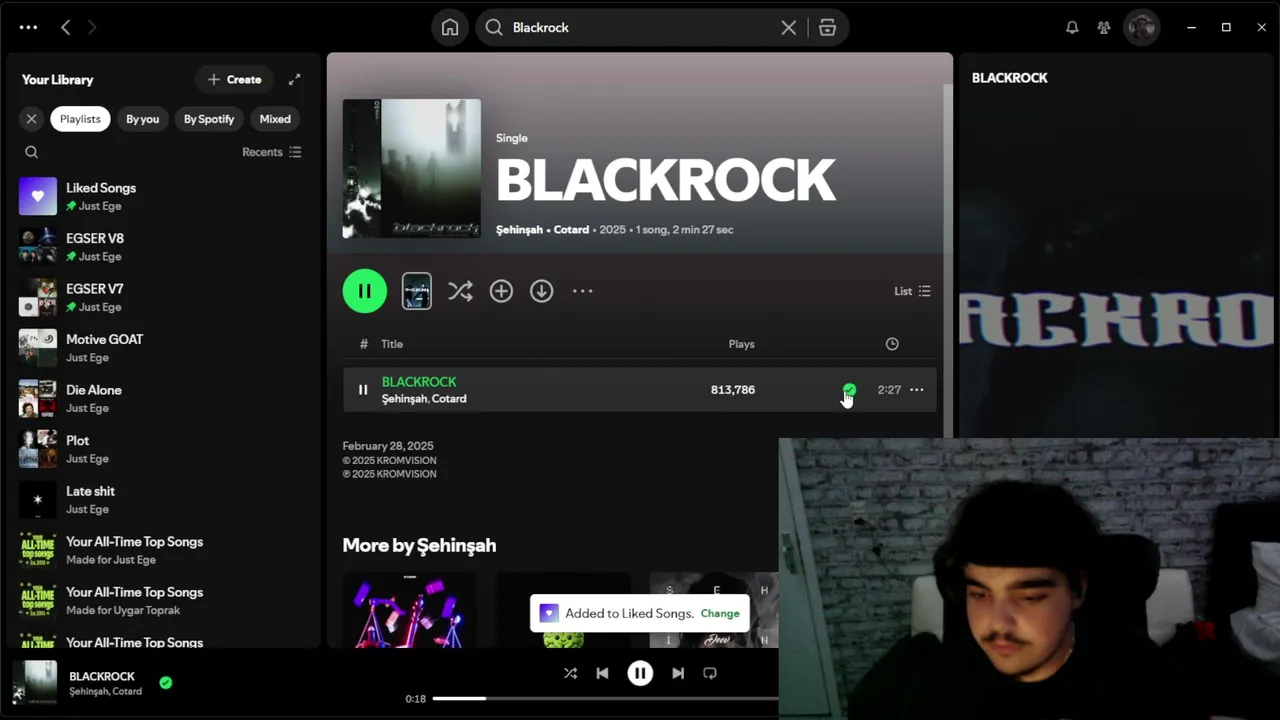The width and height of the screenshot is (1280, 720).
Task: Open EGSER V7 playlist
Action: [162, 297]
